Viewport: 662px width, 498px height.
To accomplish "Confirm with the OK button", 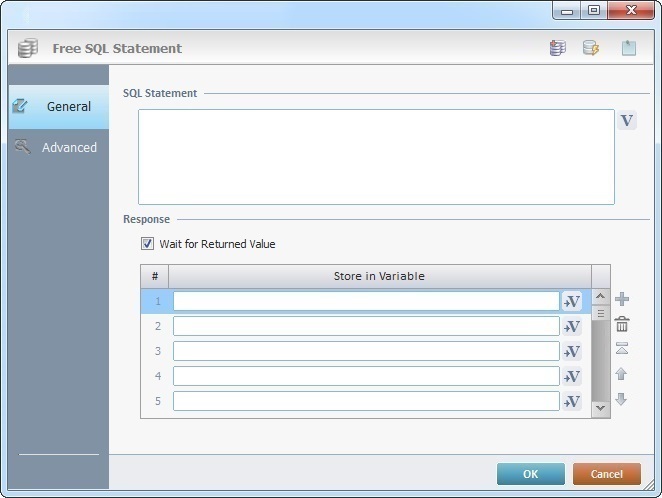I will coord(530,474).
